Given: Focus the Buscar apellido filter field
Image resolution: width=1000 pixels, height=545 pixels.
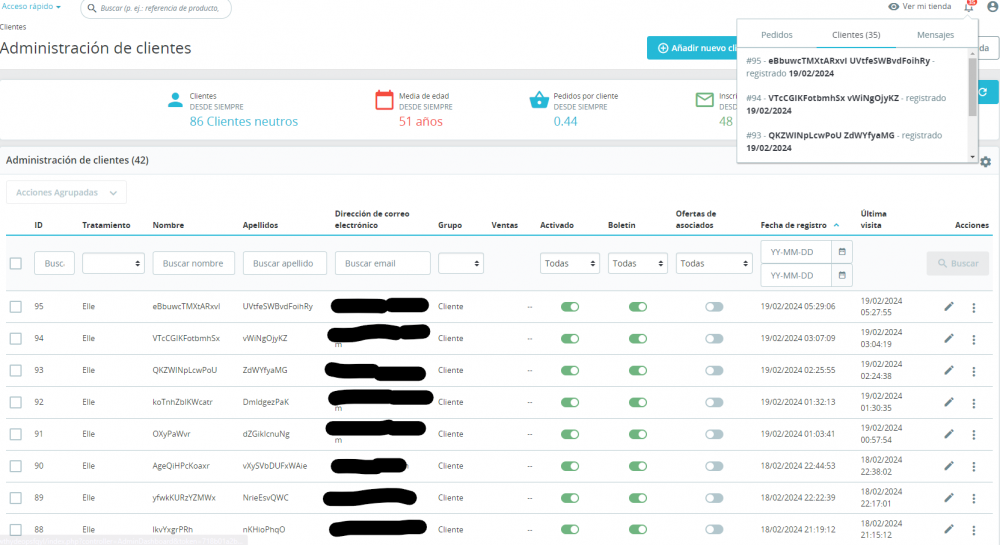Looking at the screenshot, I should click(x=284, y=263).
